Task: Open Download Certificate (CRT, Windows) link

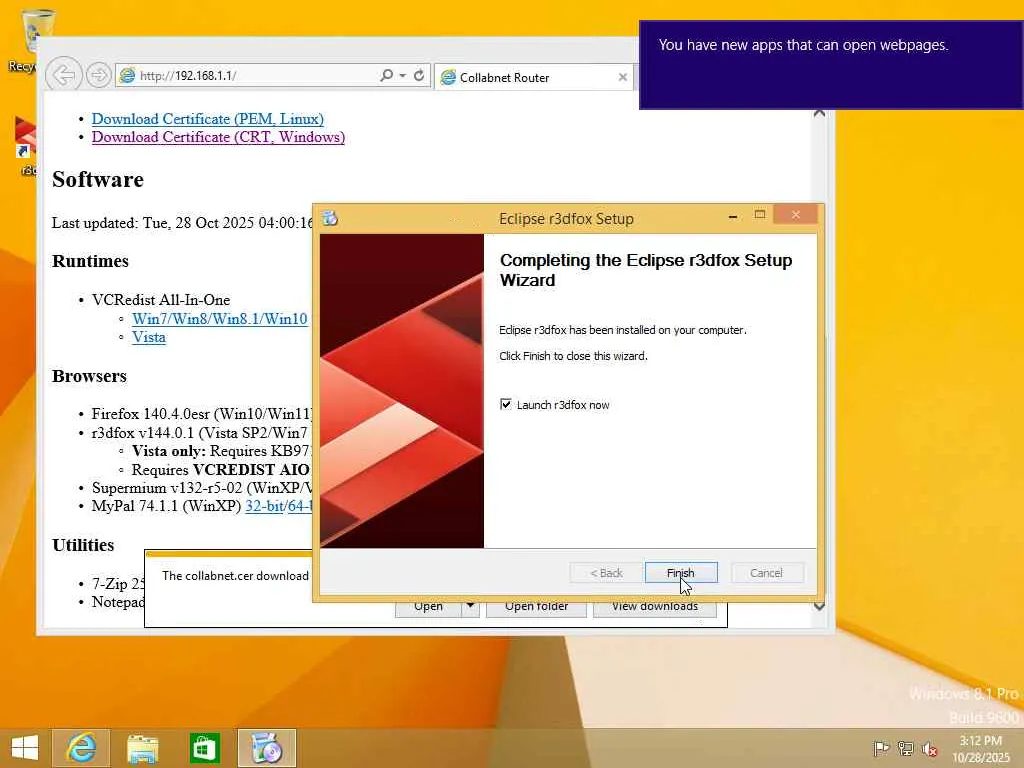Action: (218, 137)
